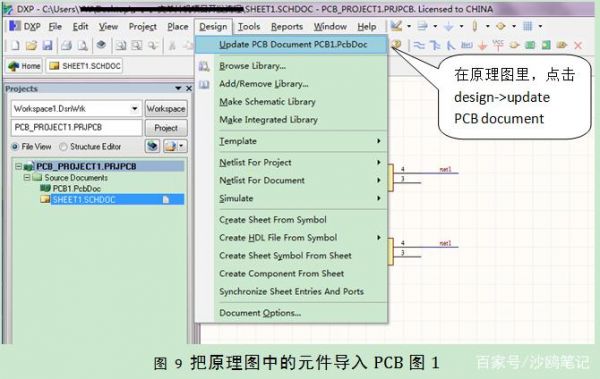
Task: Select the Structure Editor radio button
Action: coord(63,147)
